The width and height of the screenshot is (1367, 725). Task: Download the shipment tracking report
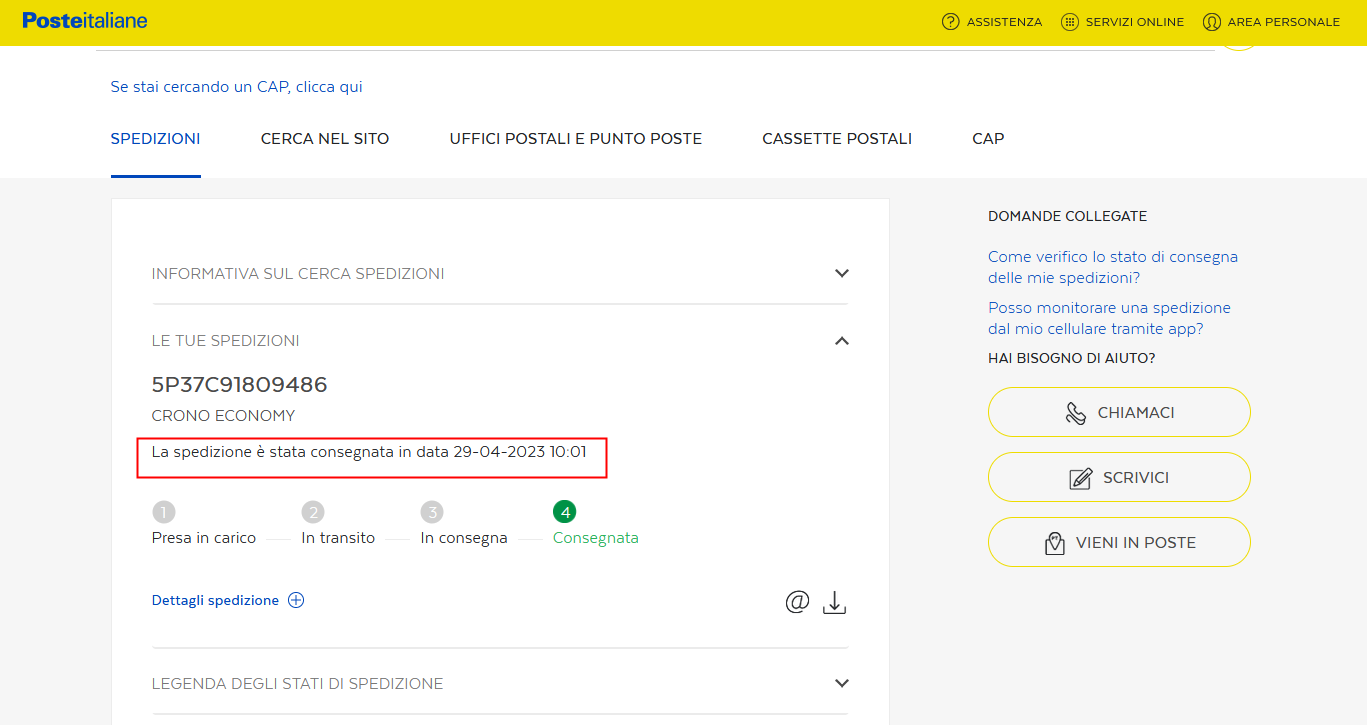click(x=834, y=602)
